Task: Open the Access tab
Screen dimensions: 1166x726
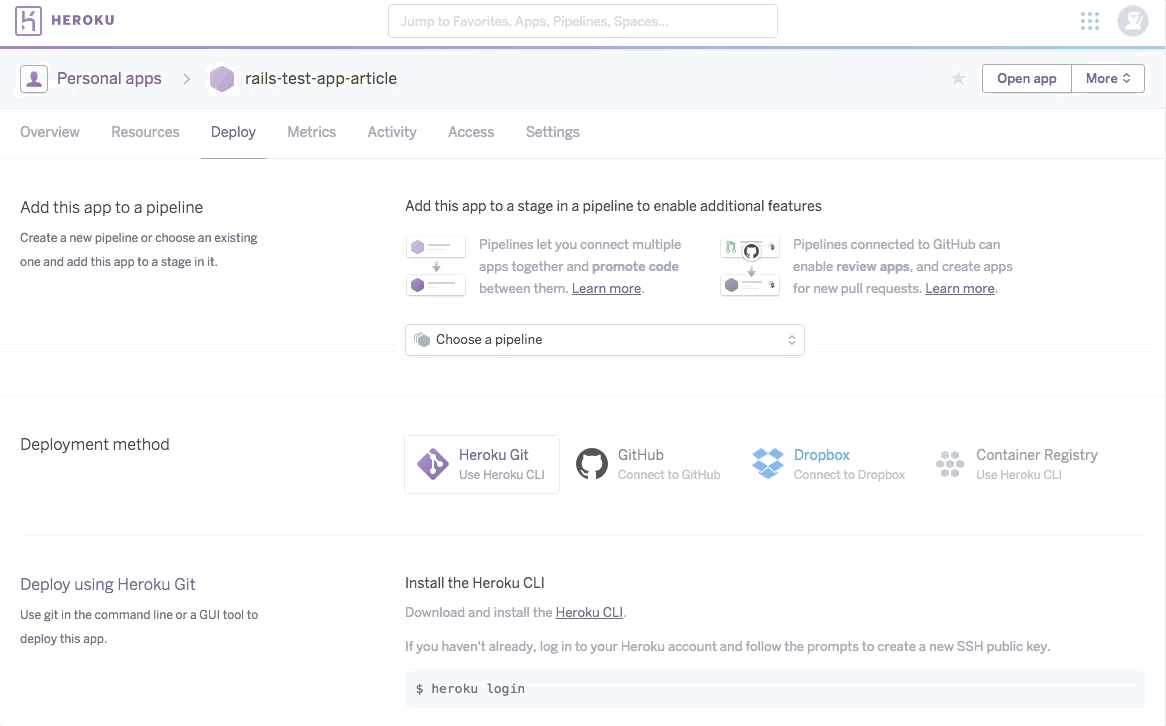Action: (x=471, y=132)
